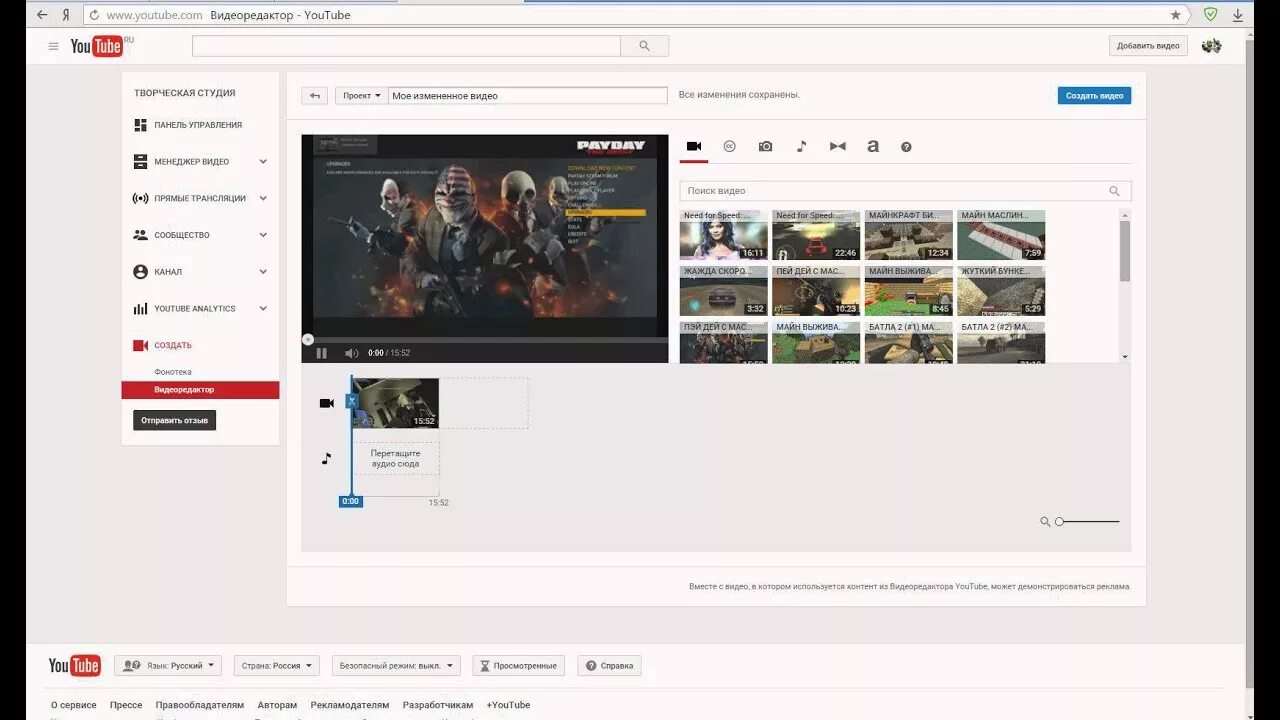Click the Создать видео button
Viewport: 1280px width, 720px height.
coord(1094,96)
